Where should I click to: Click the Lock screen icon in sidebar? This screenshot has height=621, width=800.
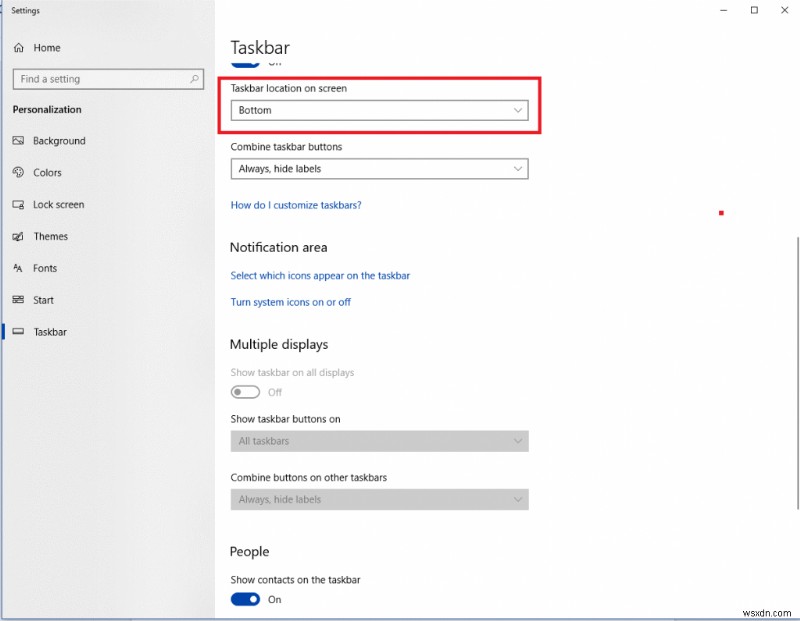point(18,204)
